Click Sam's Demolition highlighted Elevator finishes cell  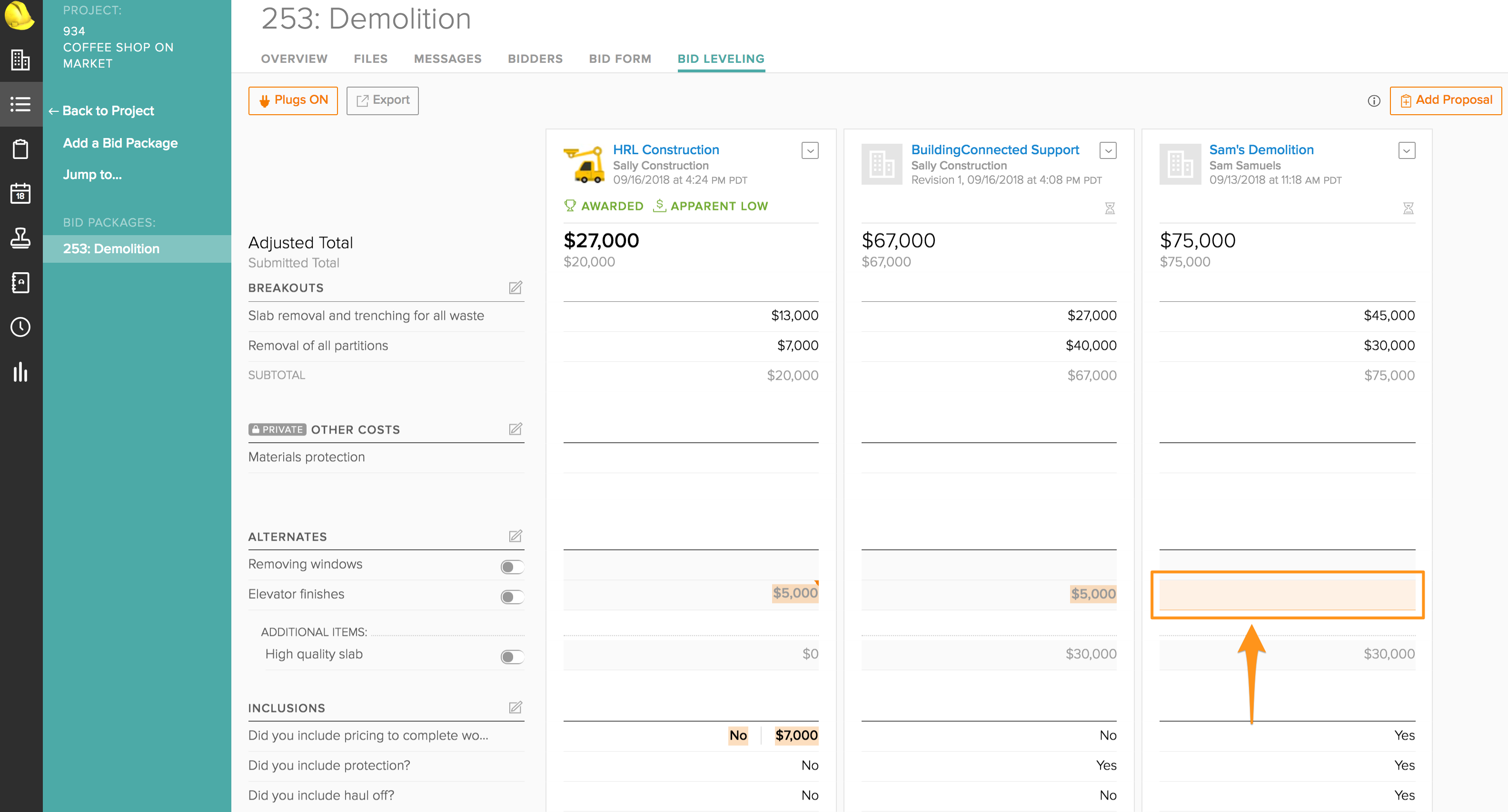tap(1287, 594)
